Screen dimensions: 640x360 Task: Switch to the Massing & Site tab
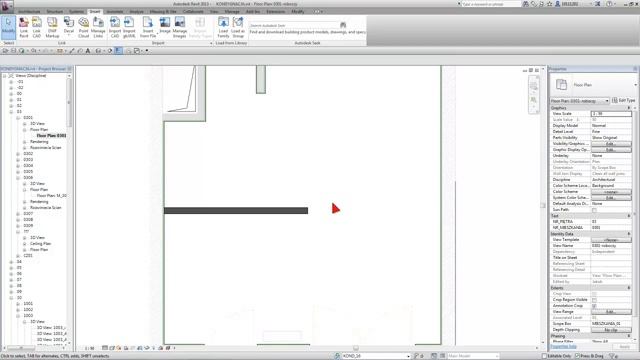pyautogui.click(x=163, y=12)
